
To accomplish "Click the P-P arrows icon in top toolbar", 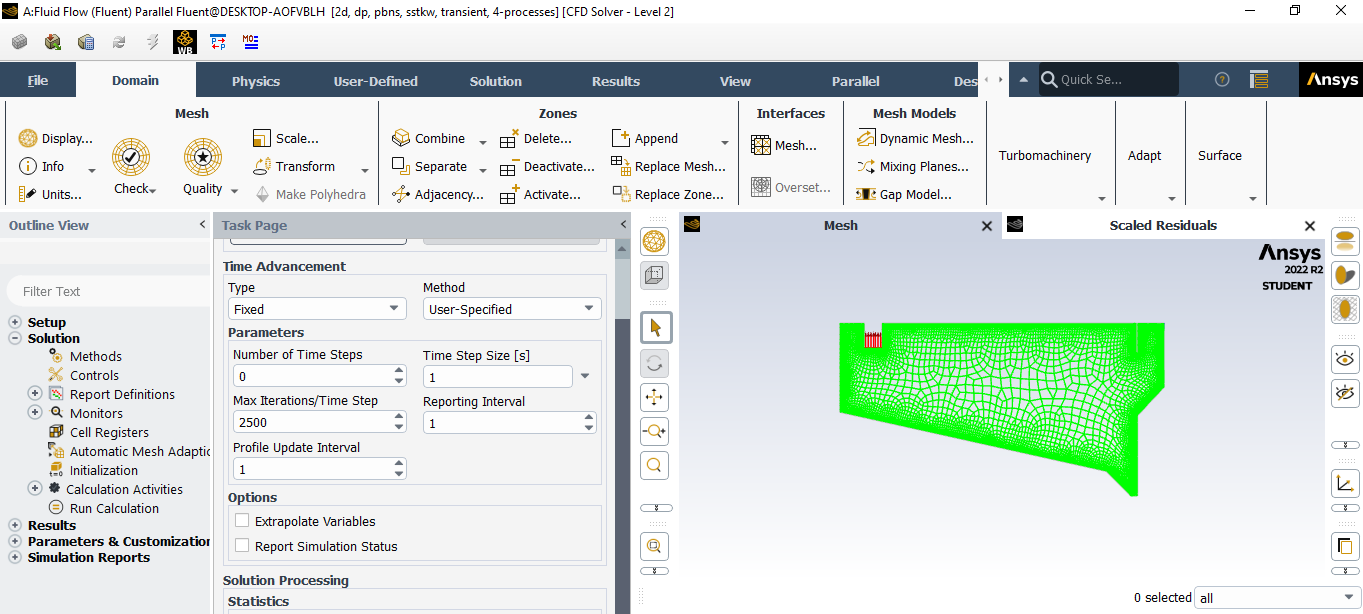I will (x=218, y=42).
